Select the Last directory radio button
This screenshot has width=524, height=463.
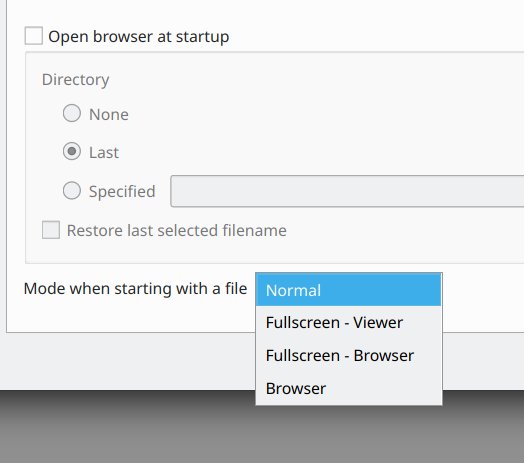[x=72, y=151]
